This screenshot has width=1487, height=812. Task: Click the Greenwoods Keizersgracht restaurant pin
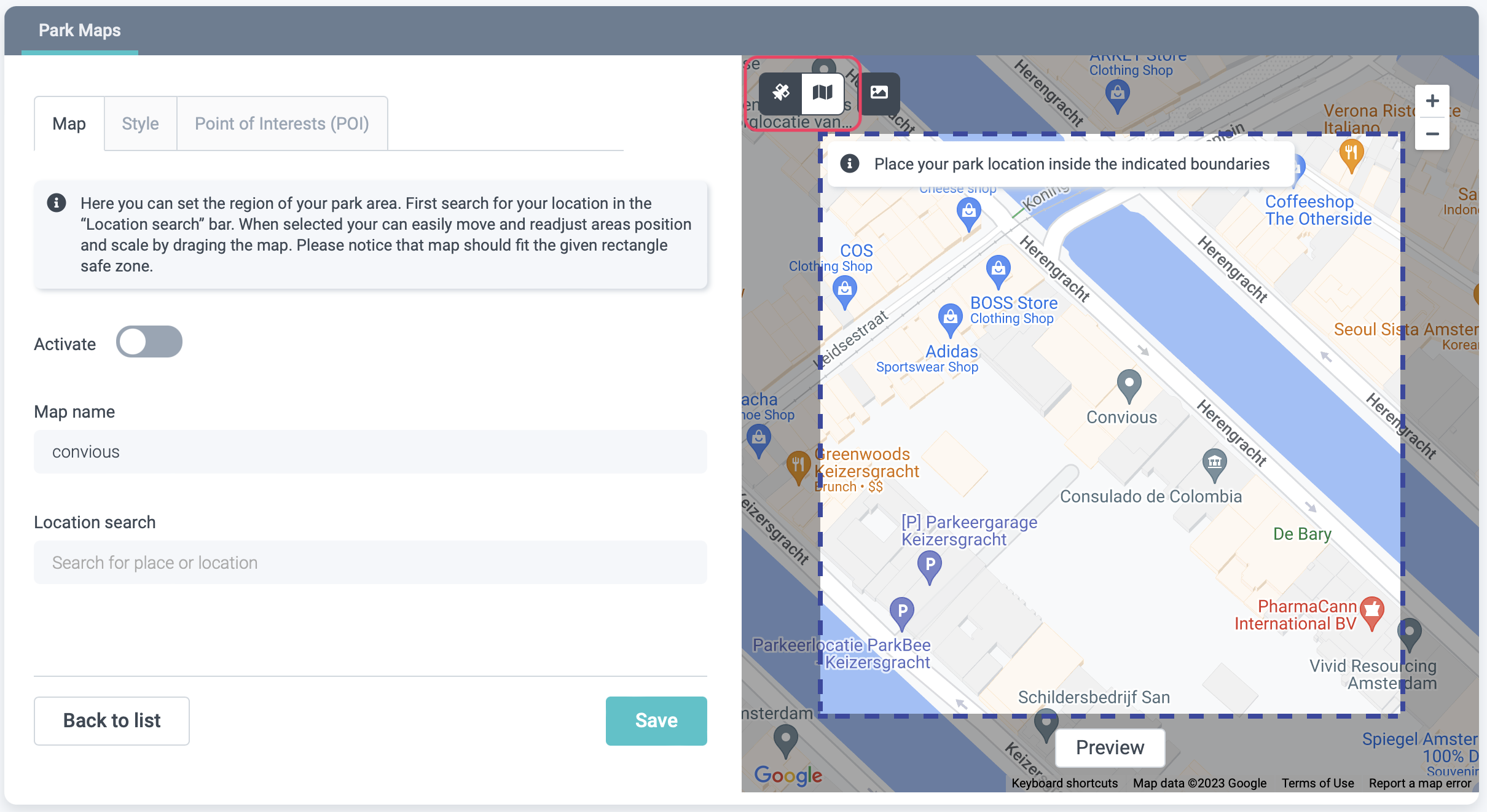(x=798, y=468)
